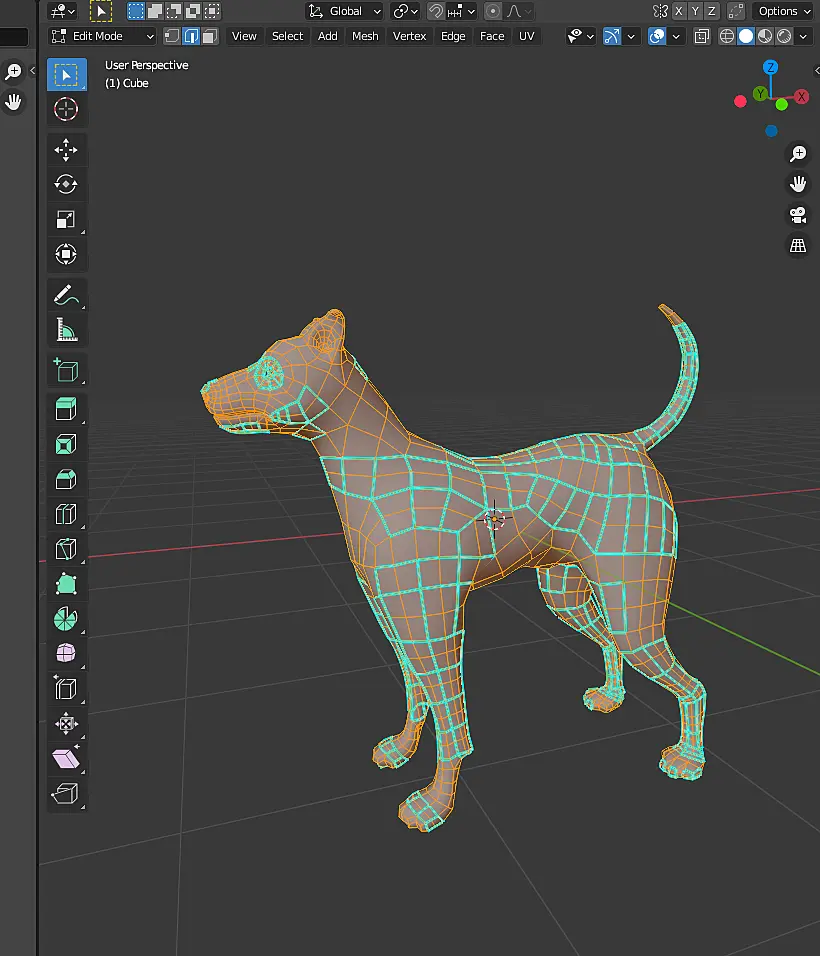820x956 pixels.
Task: Select the Loop Cut tool
Action: 66,514
